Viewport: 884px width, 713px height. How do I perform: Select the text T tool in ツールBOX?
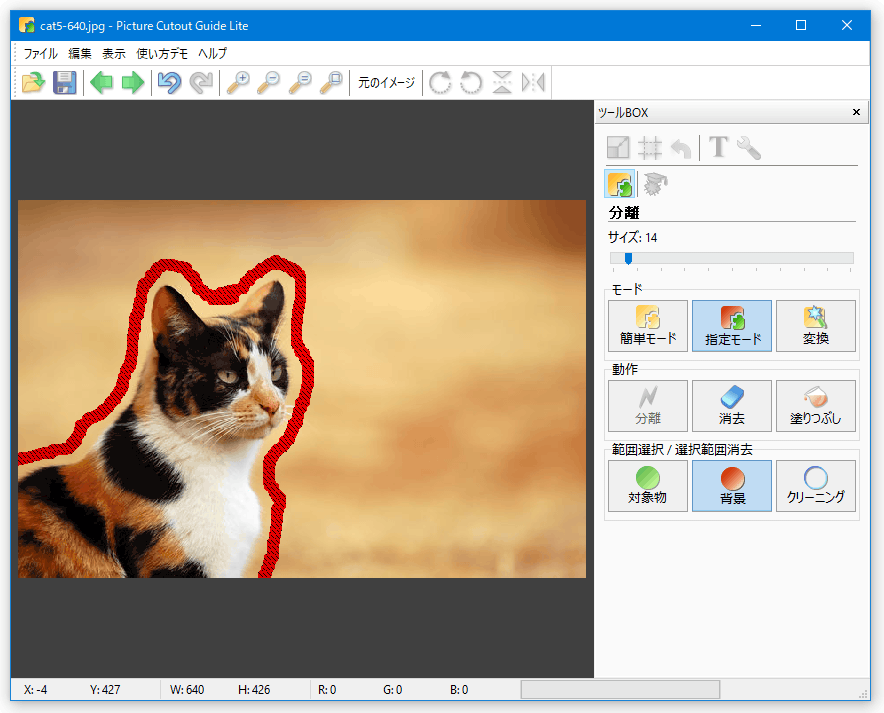pos(718,147)
